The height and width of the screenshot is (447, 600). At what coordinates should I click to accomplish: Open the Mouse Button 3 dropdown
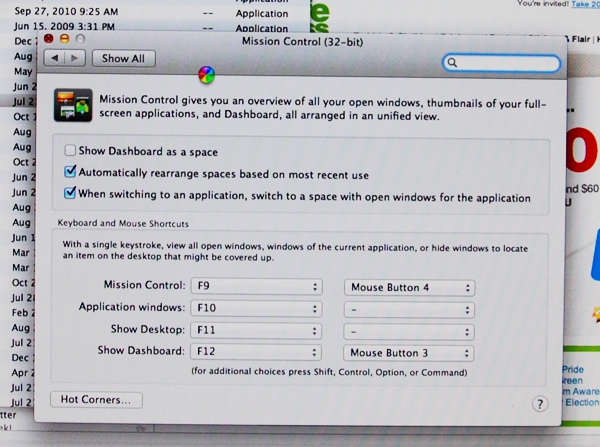pyautogui.click(x=409, y=353)
